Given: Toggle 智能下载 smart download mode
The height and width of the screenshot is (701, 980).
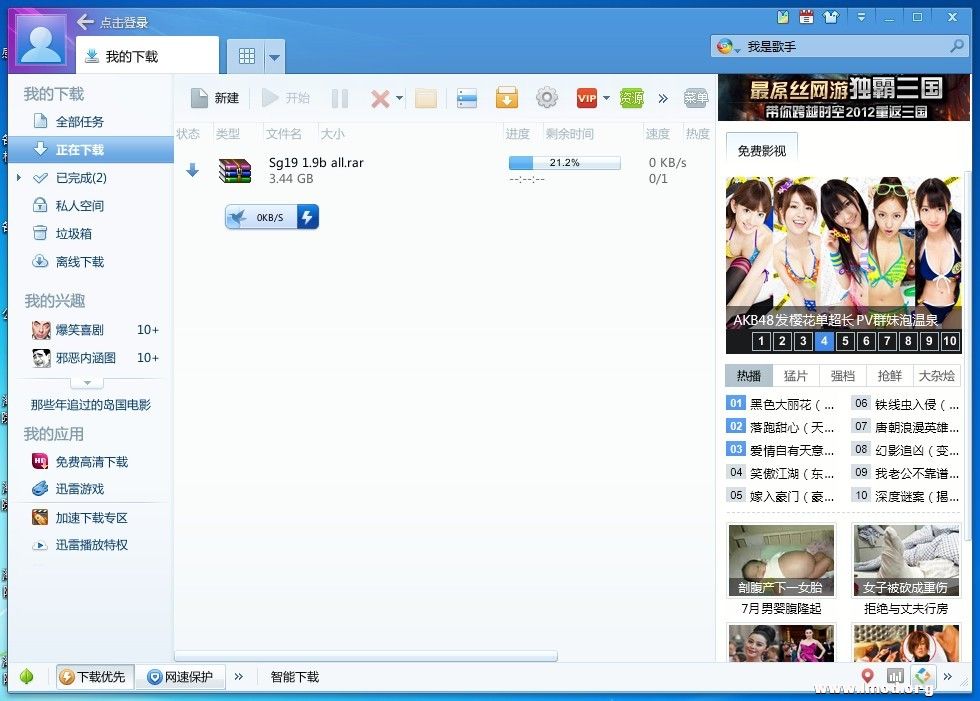Looking at the screenshot, I should (293, 676).
